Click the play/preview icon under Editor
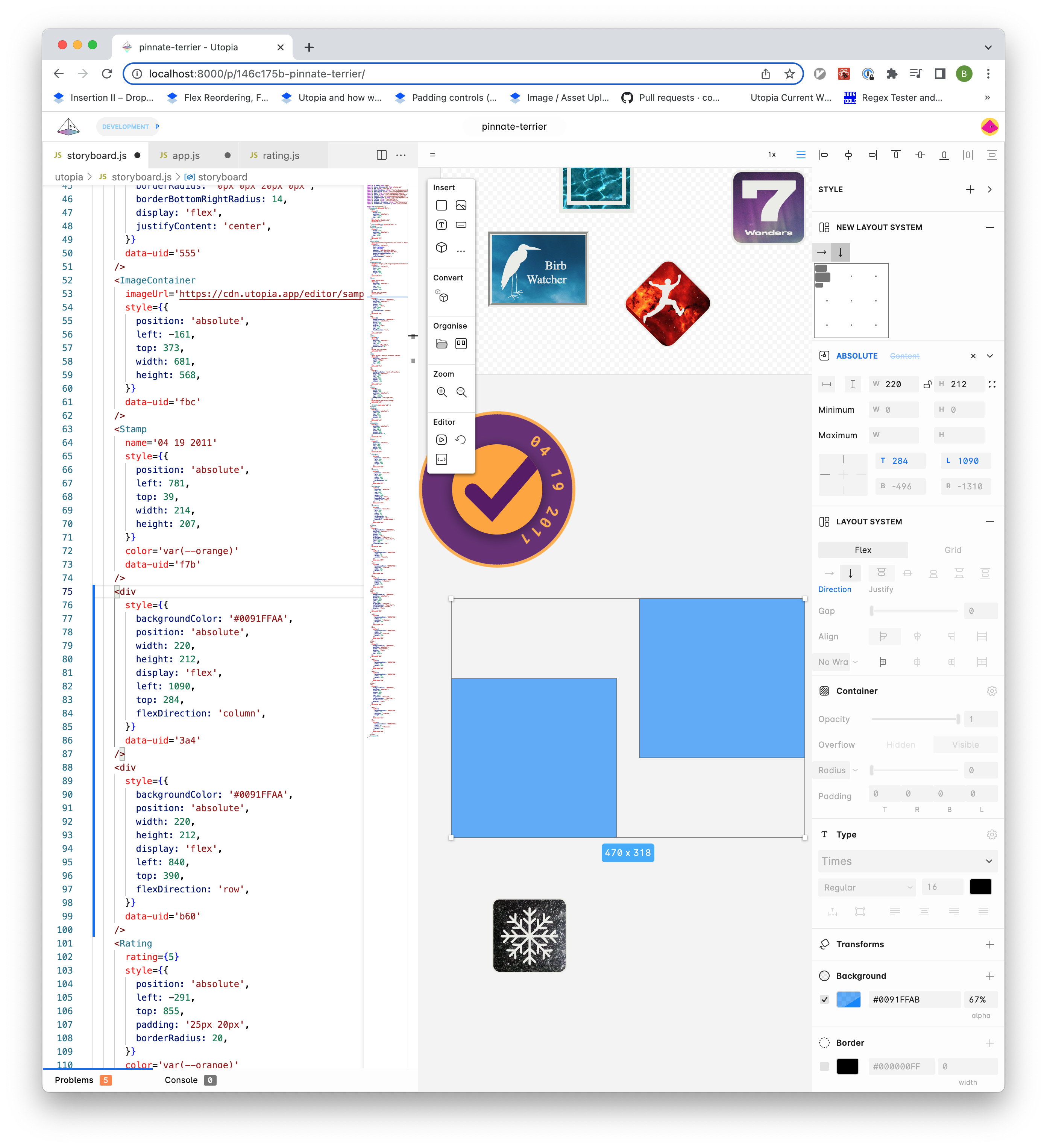Screen dimensions: 1047x1148 (442, 439)
